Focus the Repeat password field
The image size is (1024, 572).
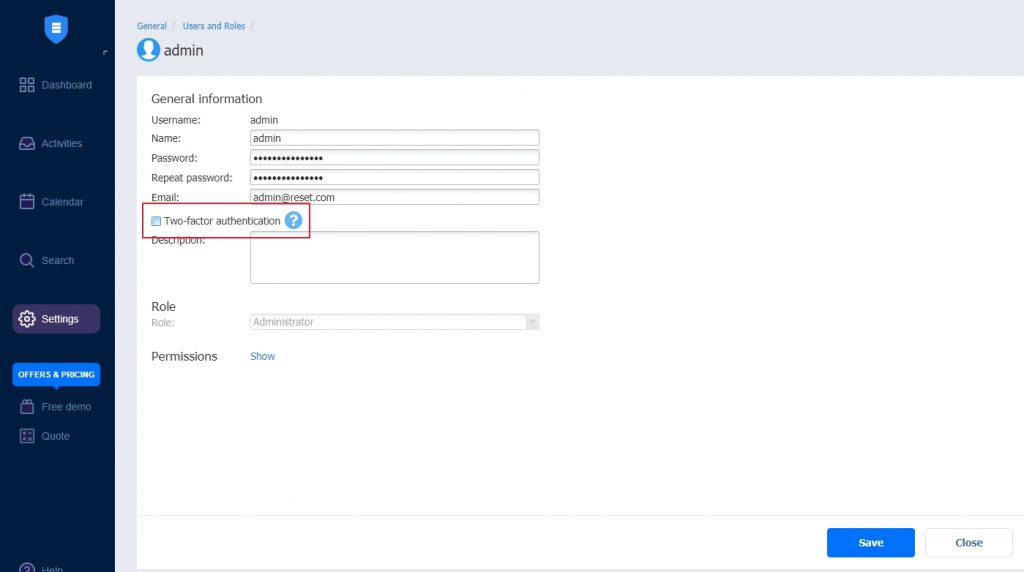coord(394,177)
